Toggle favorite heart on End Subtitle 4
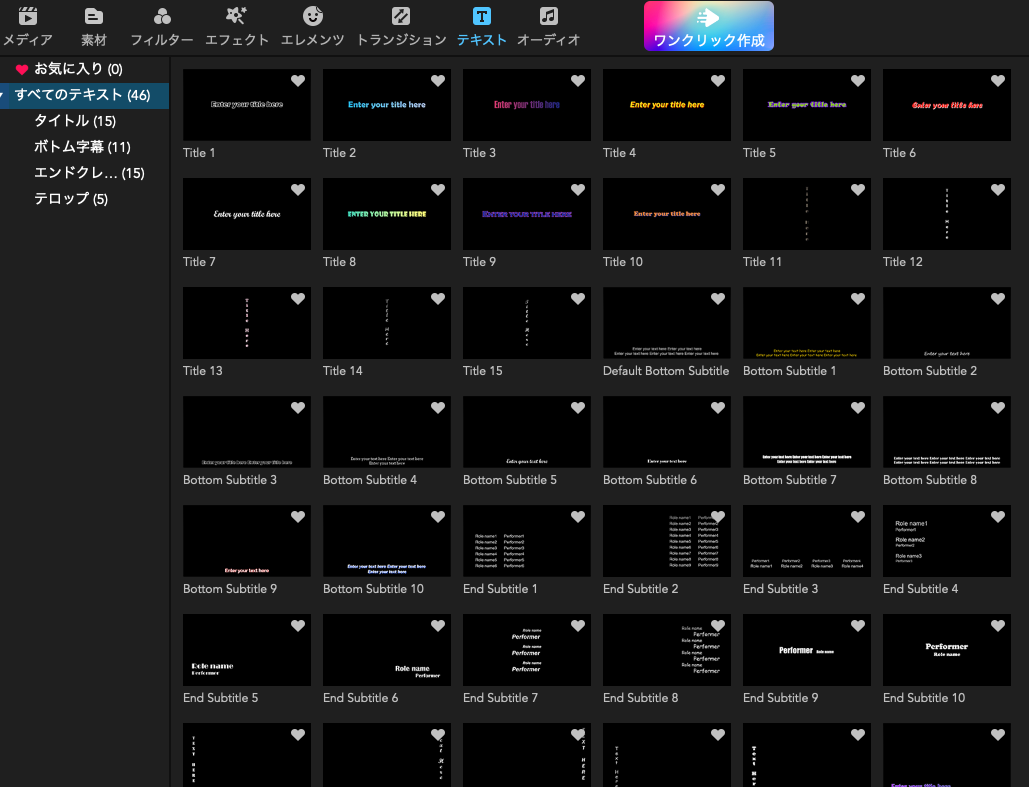1029x787 pixels. point(998,517)
